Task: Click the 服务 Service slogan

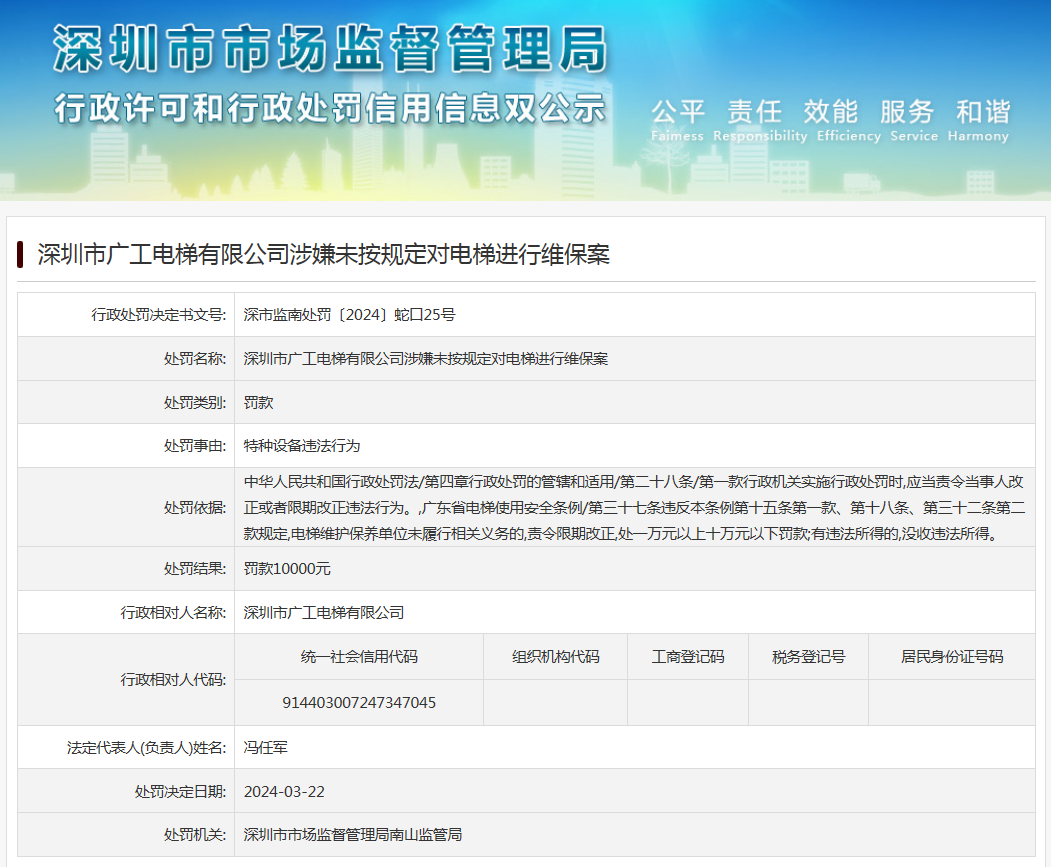Action: (x=914, y=120)
